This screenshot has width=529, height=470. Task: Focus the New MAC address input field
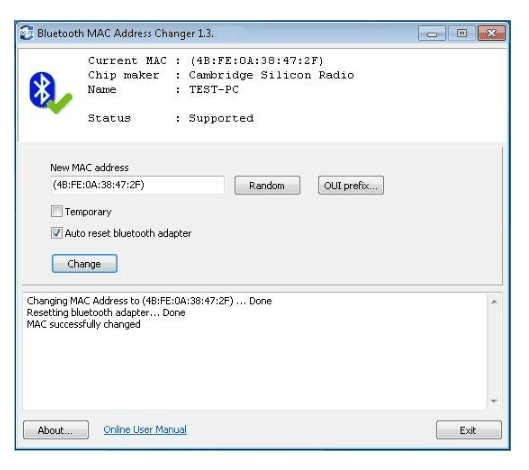click(x=138, y=185)
